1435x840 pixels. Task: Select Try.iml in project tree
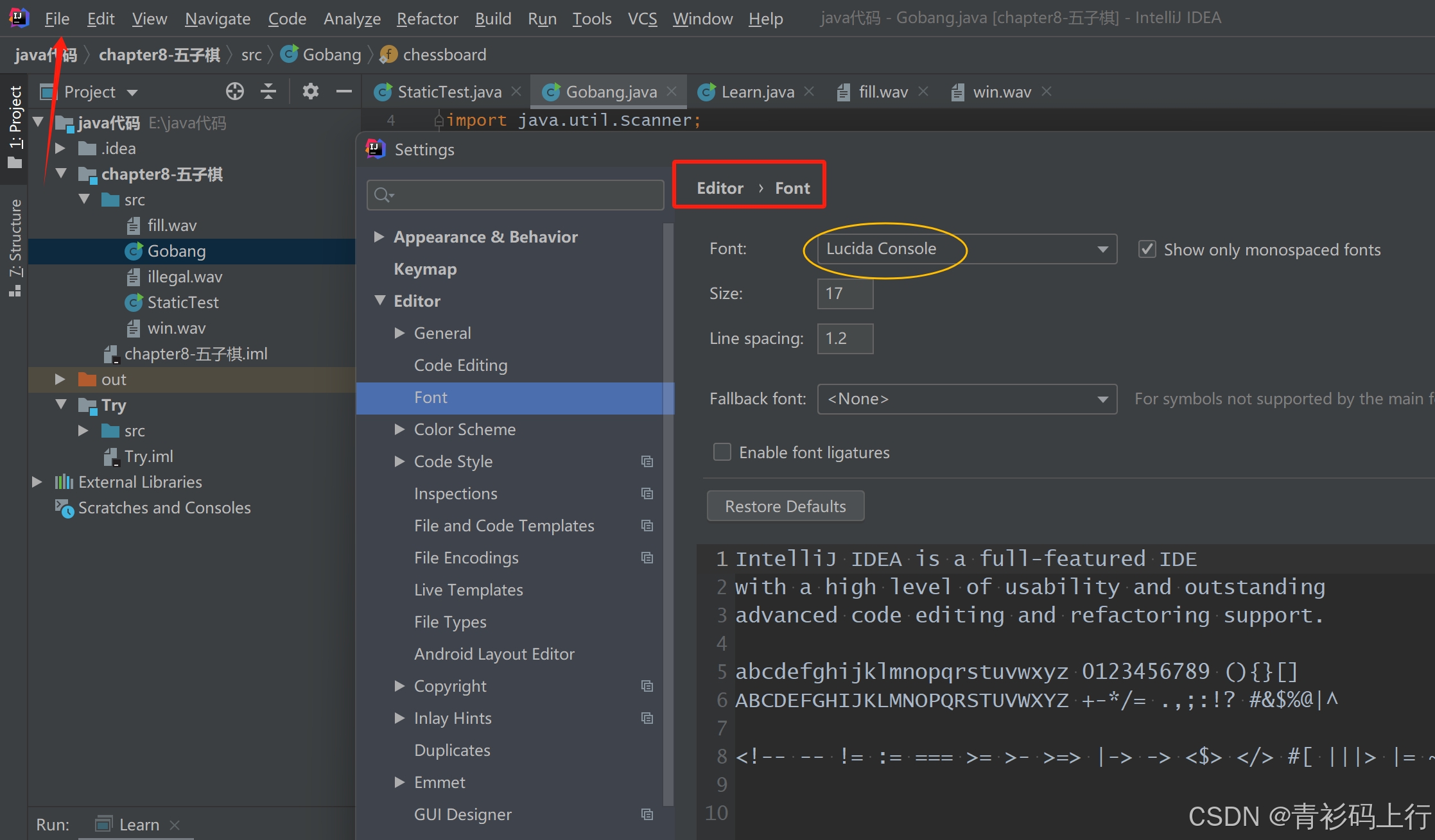(148, 456)
